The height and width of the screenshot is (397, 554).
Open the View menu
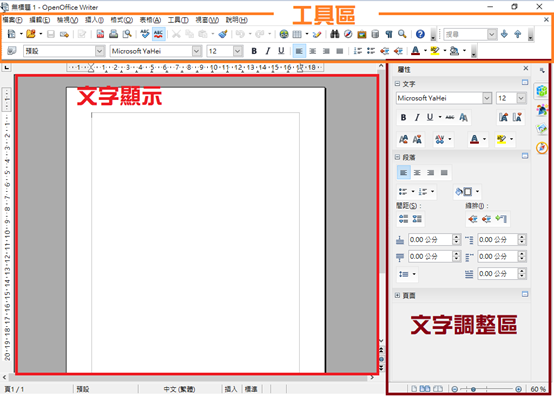coord(67,20)
